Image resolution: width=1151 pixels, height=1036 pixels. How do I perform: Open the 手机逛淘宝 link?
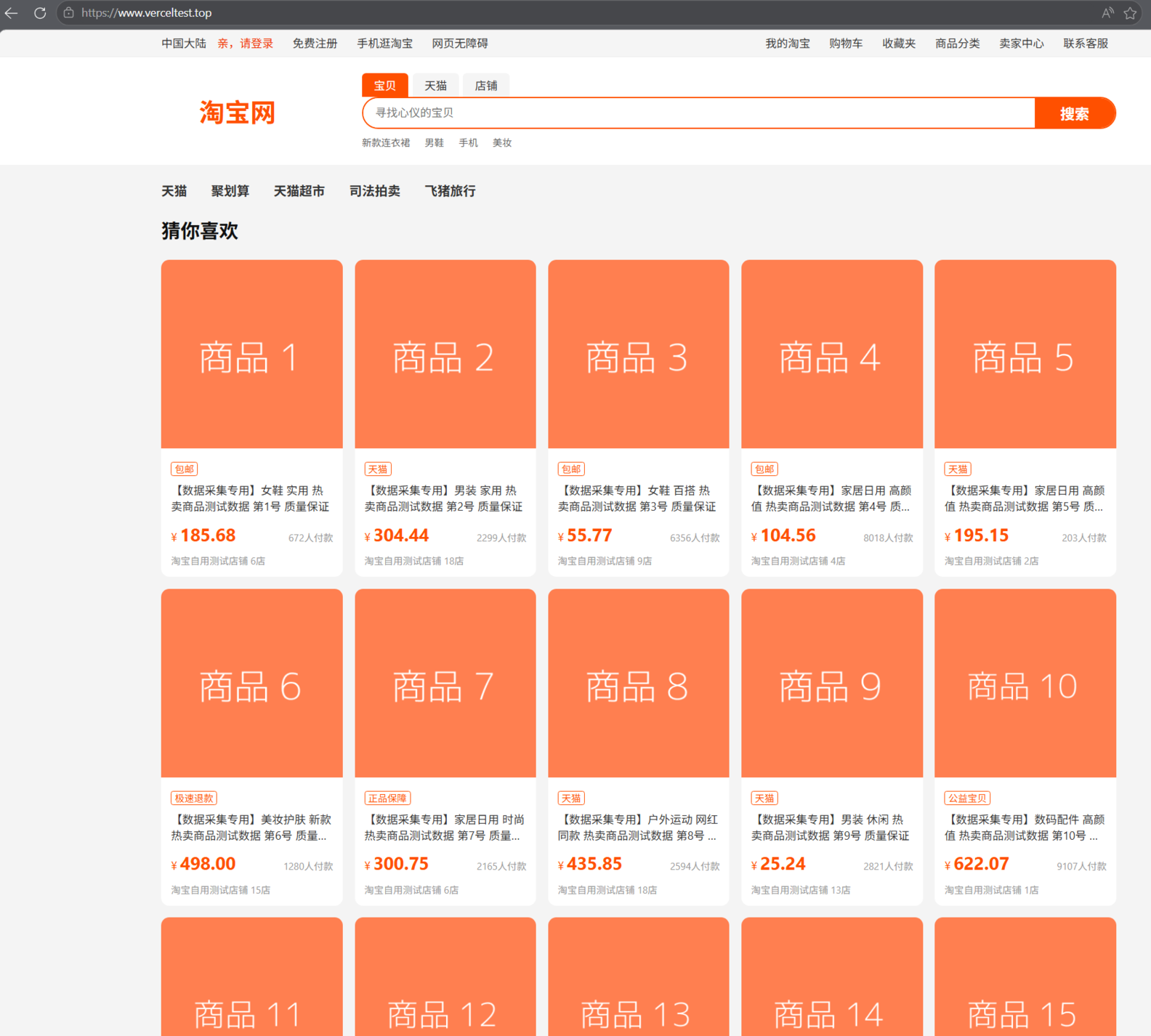pos(384,44)
